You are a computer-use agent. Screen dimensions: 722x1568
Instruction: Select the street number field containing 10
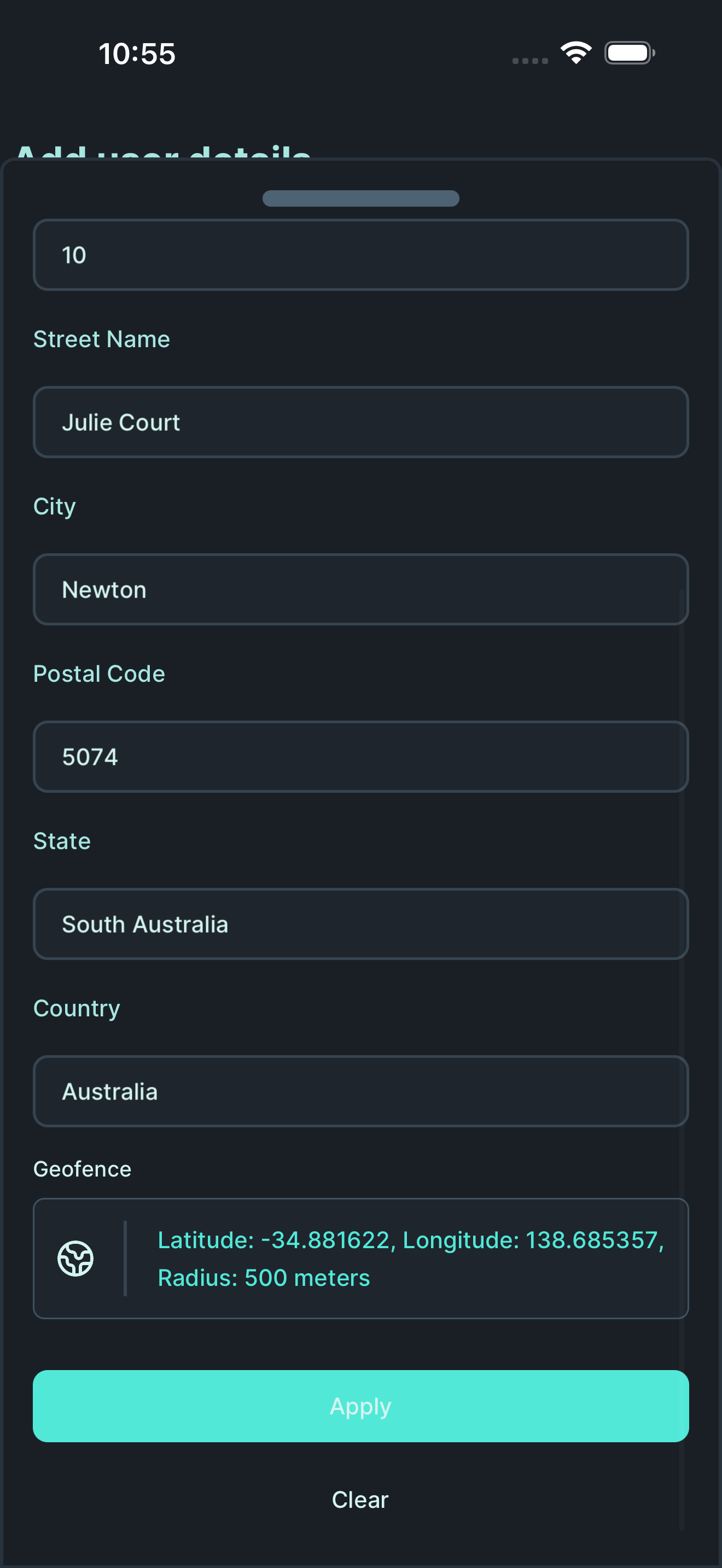tap(360, 254)
